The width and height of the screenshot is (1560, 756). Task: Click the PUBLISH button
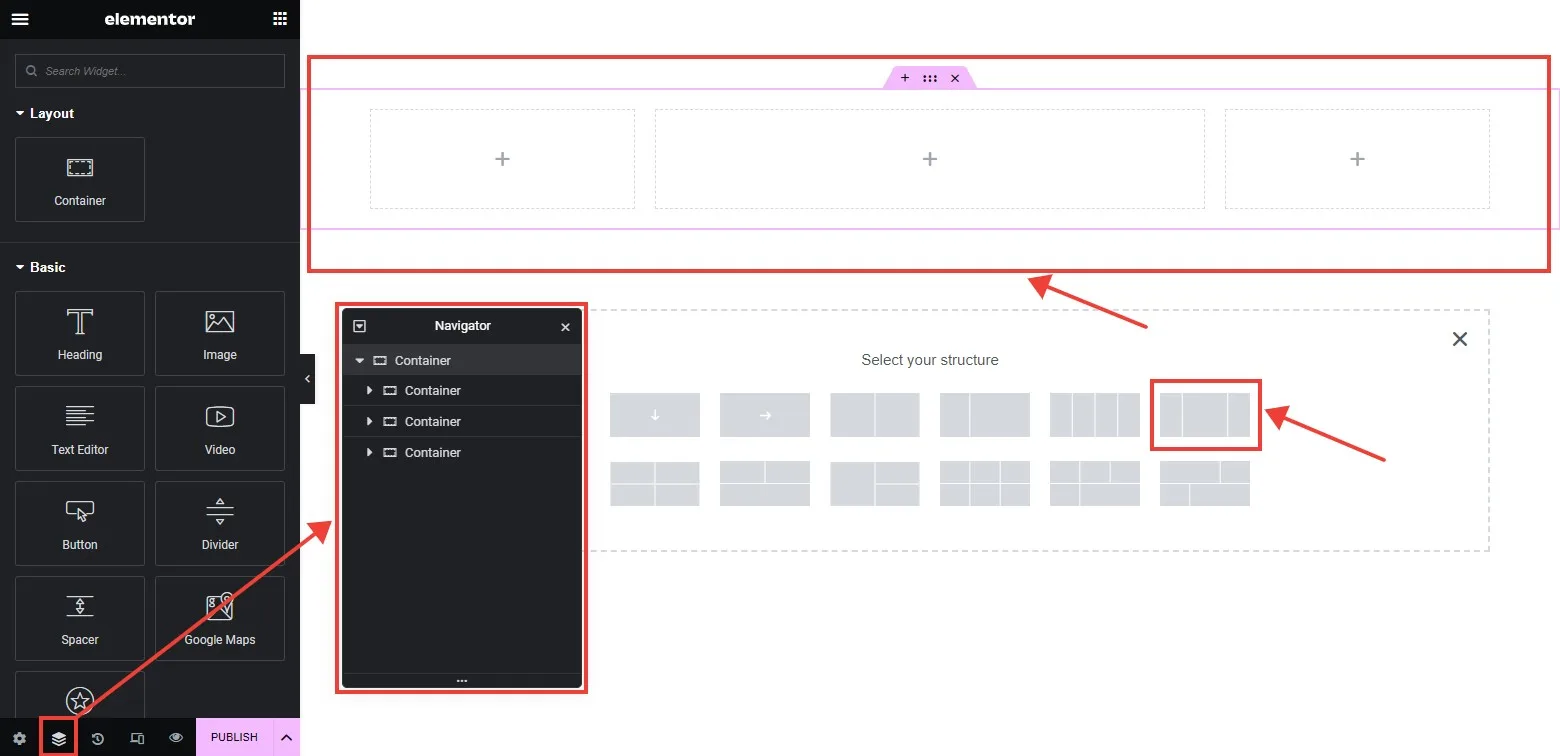tap(234, 738)
